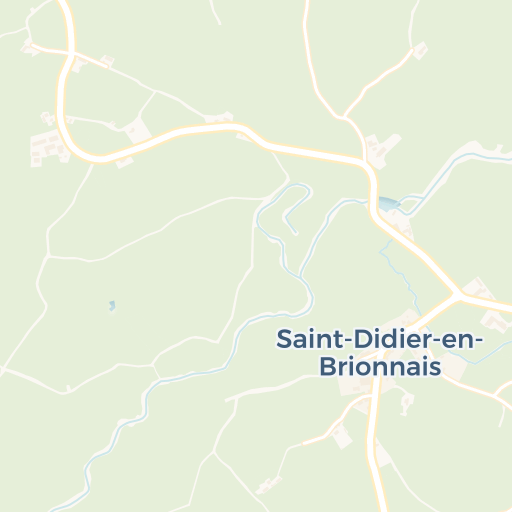Select the confluence where the two streams merge
Image resolution: width=512 pixels, height=512 pixels.
301,277
